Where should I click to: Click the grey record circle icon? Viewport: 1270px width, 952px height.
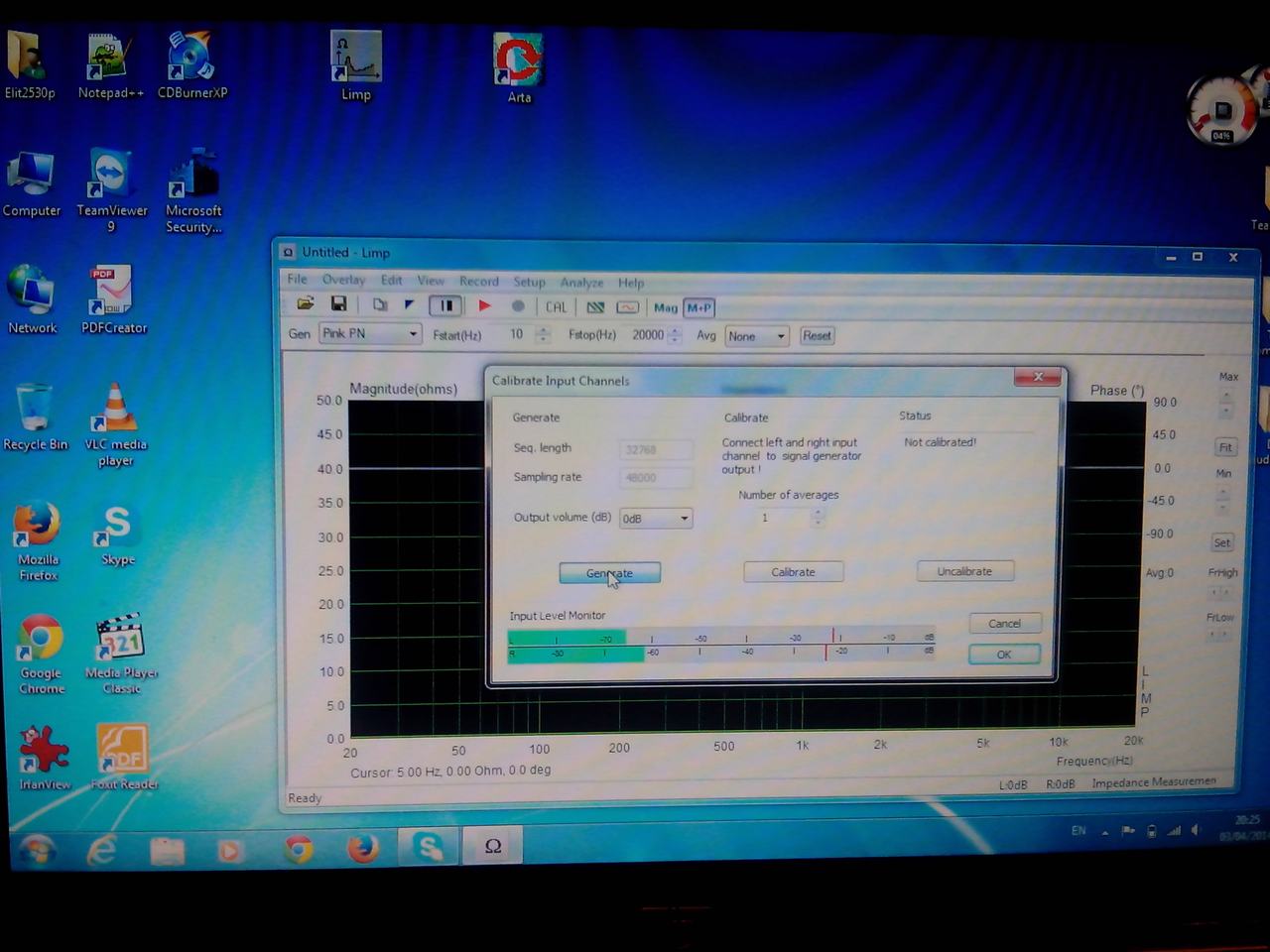click(517, 306)
